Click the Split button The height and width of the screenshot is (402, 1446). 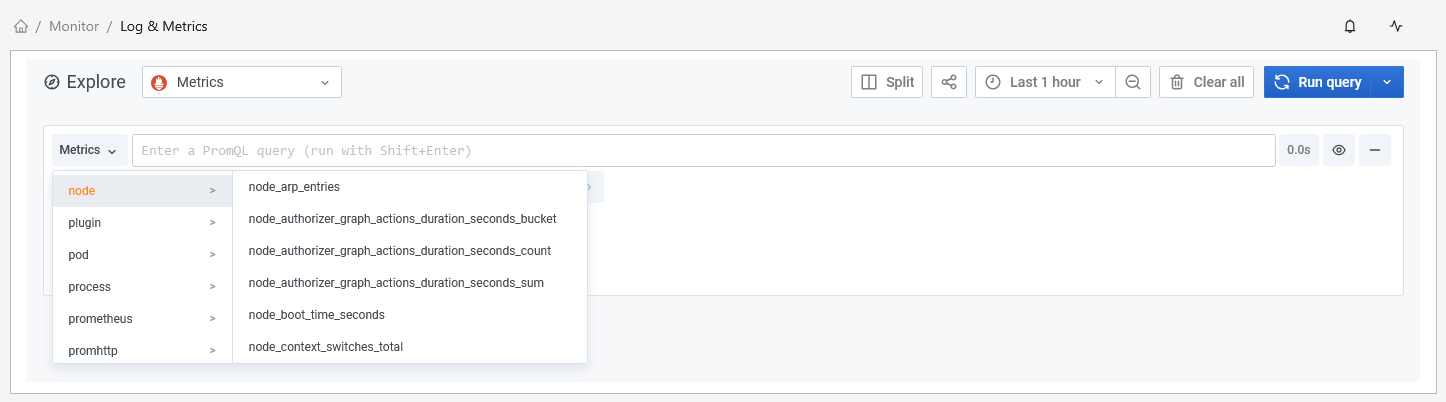point(887,82)
